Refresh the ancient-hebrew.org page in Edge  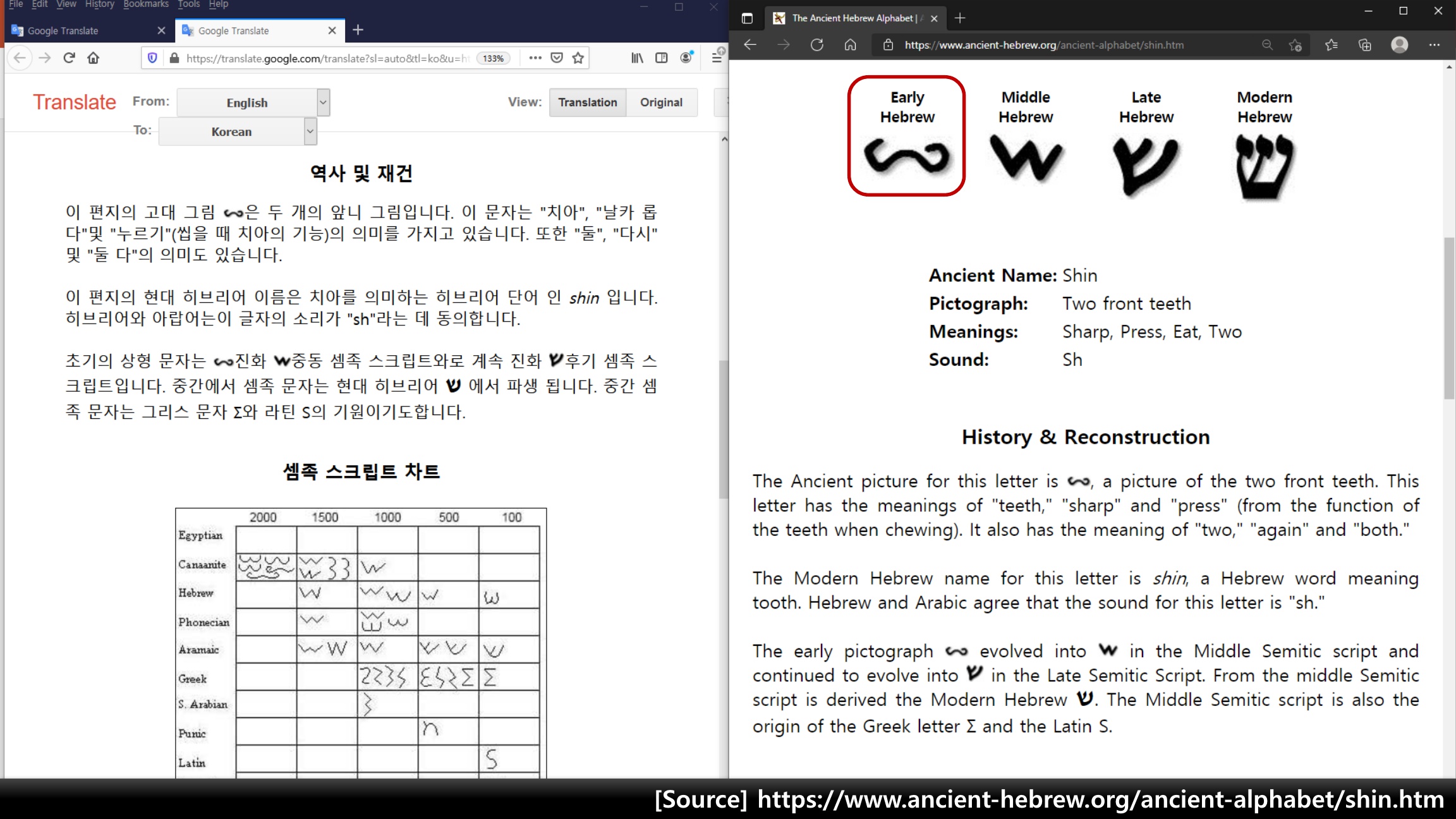point(816,45)
